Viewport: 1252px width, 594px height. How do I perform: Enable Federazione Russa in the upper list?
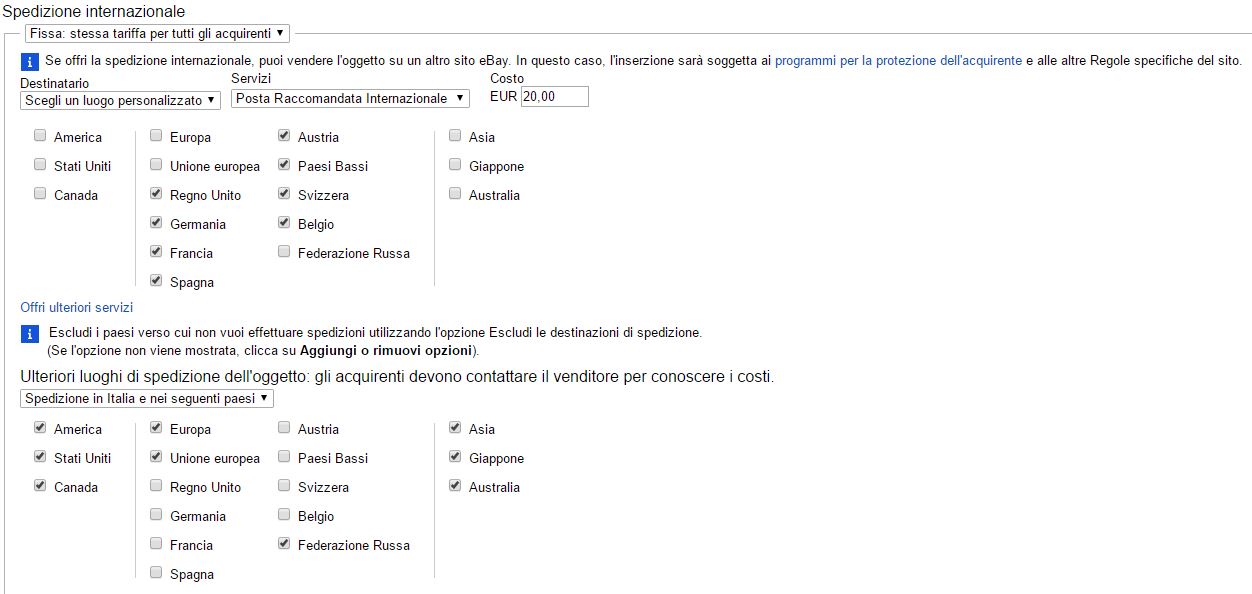(284, 252)
